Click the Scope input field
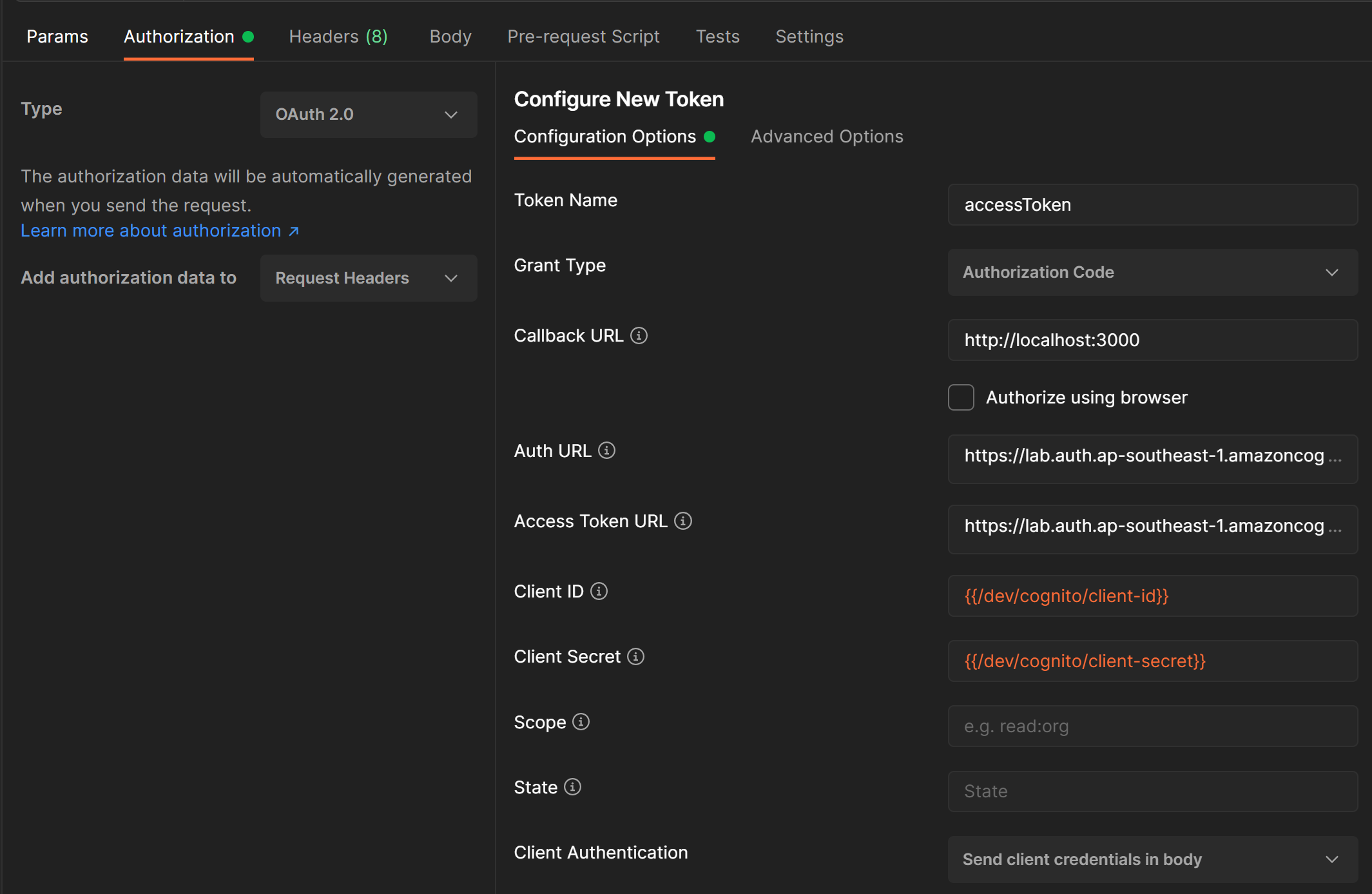Screen dimensions: 1372x894 tap(1153, 726)
